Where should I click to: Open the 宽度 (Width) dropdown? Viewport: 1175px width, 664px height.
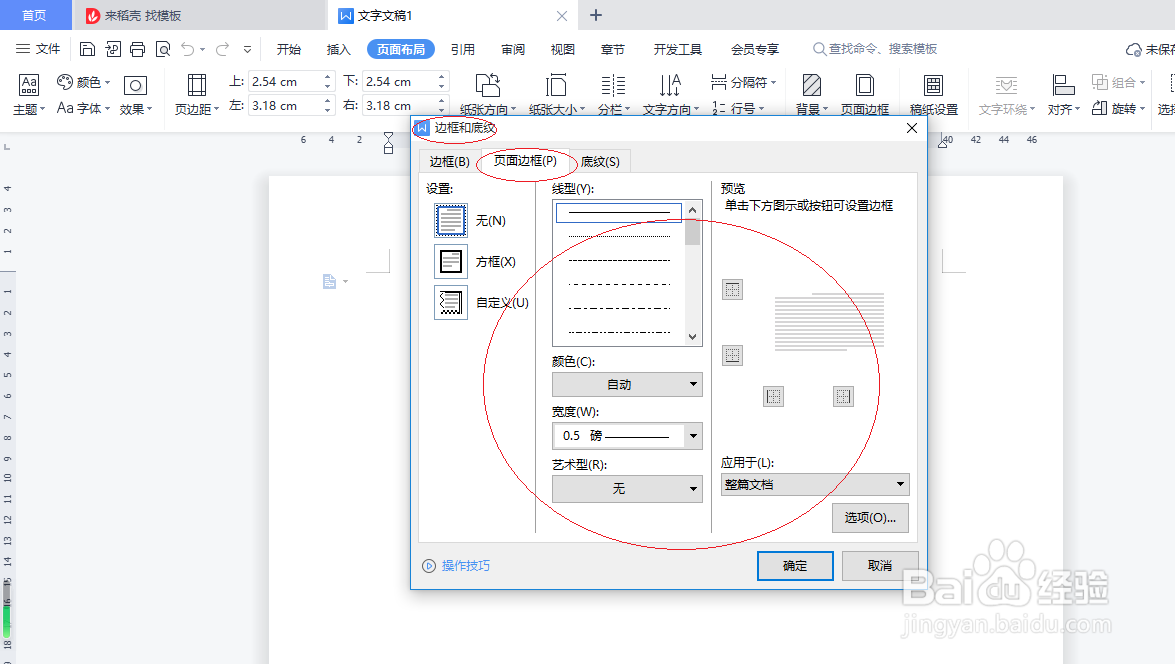coord(692,436)
